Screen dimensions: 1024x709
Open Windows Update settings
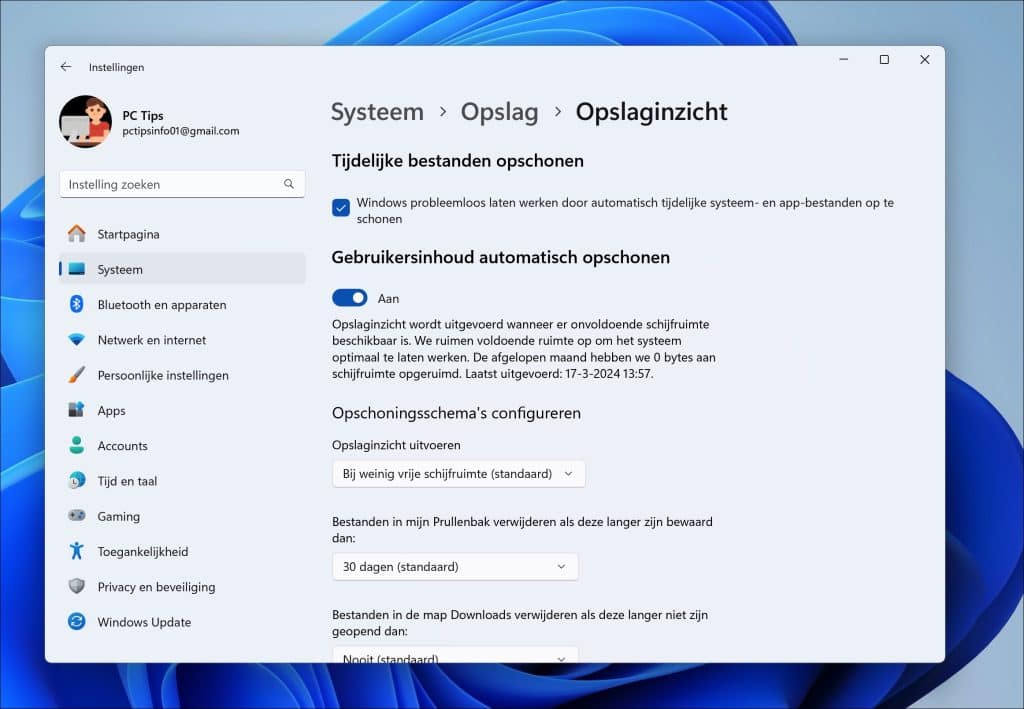pos(182,622)
